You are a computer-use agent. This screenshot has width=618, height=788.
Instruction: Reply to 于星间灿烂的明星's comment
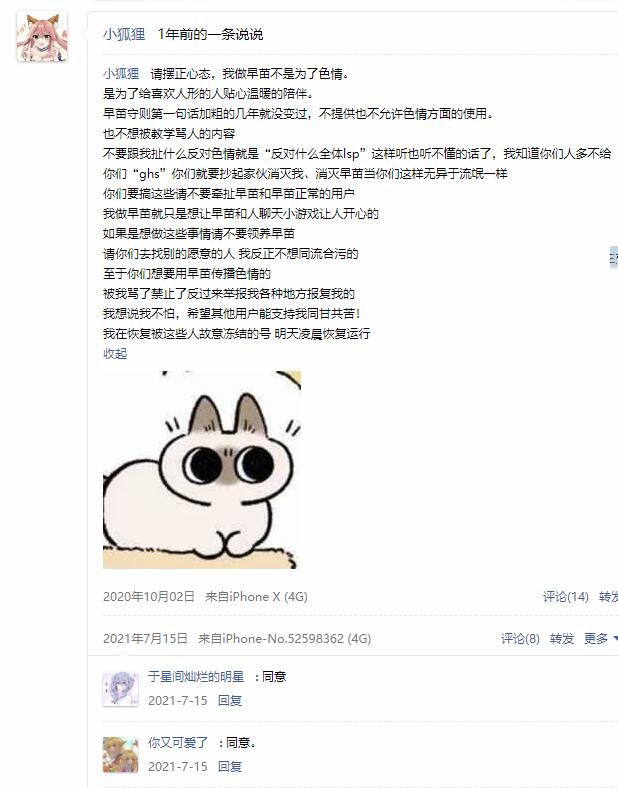[230, 701]
